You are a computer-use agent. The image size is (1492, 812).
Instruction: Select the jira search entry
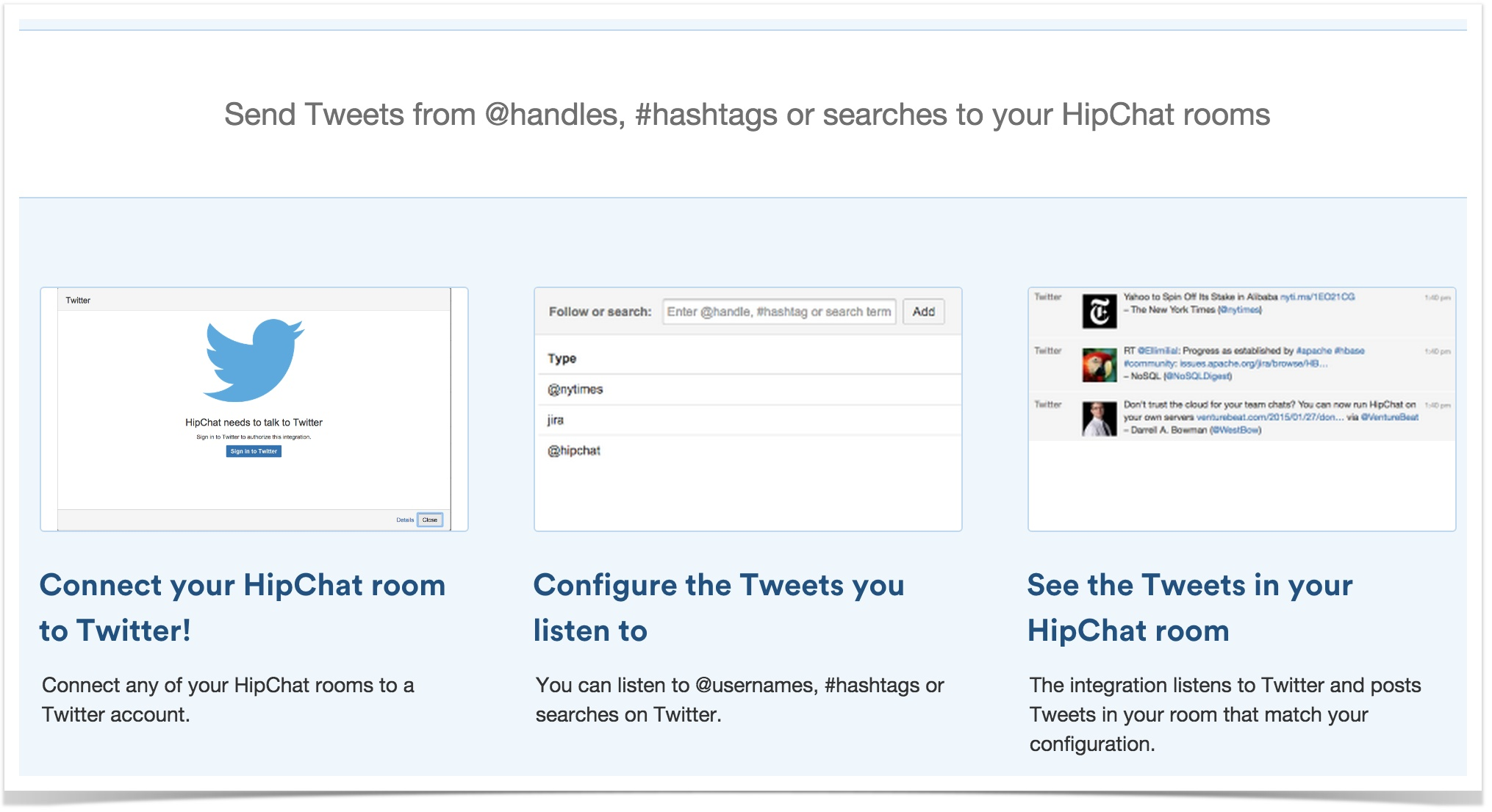click(x=556, y=420)
